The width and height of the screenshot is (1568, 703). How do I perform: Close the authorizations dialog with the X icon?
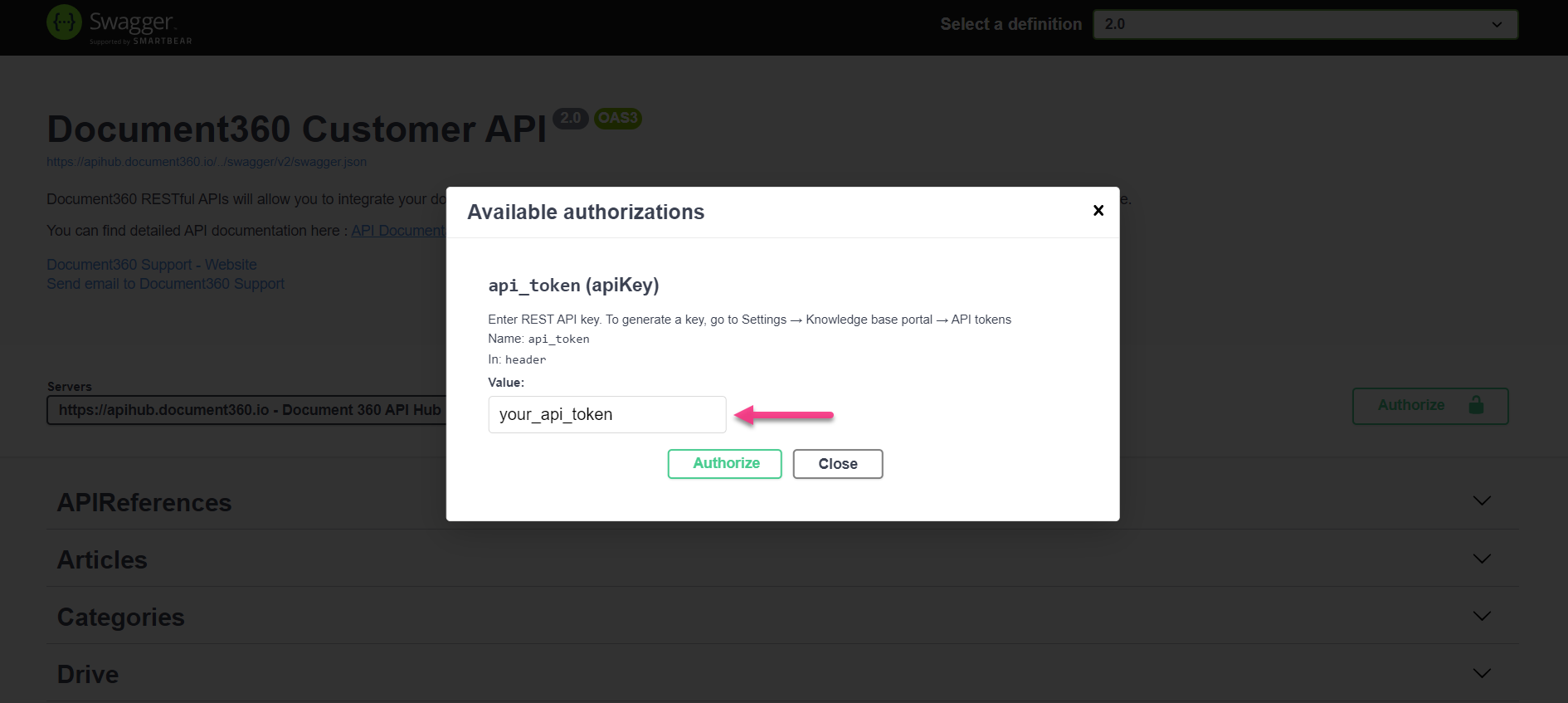1098,211
